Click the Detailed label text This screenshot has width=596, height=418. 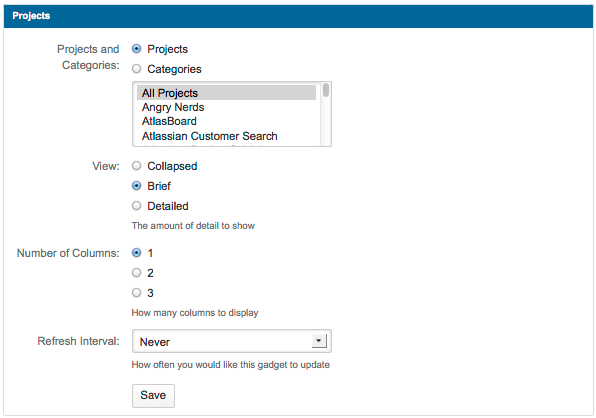click(168, 206)
